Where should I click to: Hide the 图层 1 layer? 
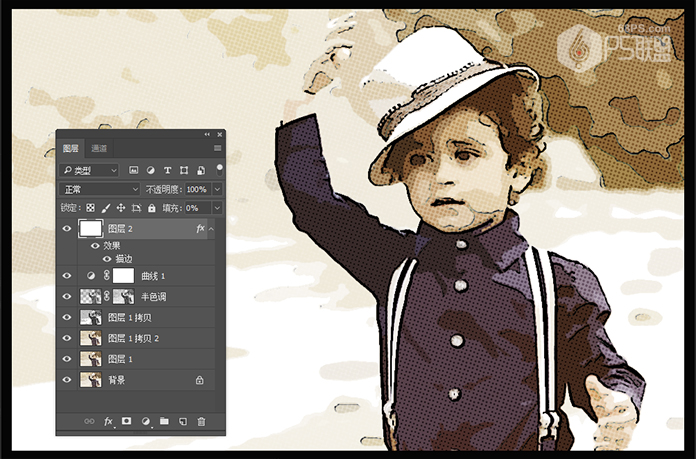coord(67,359)
